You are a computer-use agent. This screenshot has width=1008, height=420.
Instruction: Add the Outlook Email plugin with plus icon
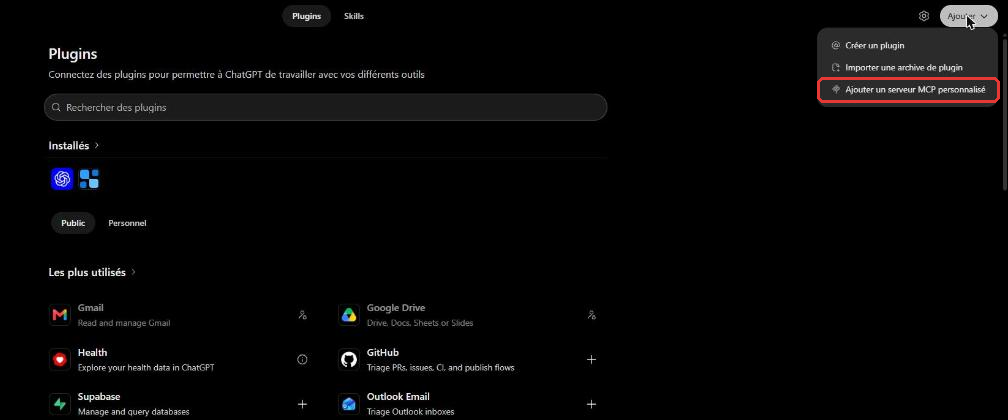click(591, 404)
